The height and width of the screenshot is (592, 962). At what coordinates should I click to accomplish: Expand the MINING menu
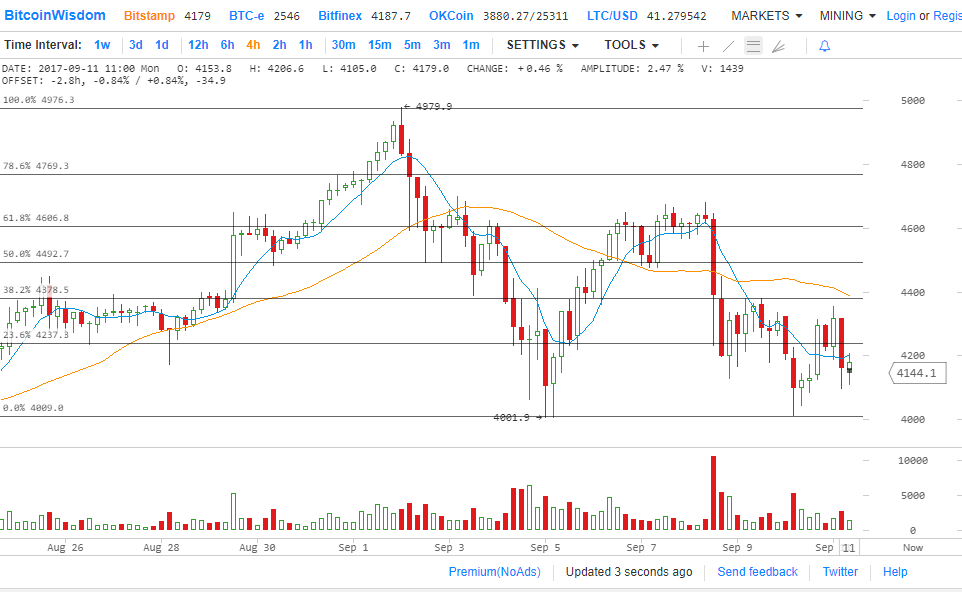pyautogui.click(x=847, y=16)
